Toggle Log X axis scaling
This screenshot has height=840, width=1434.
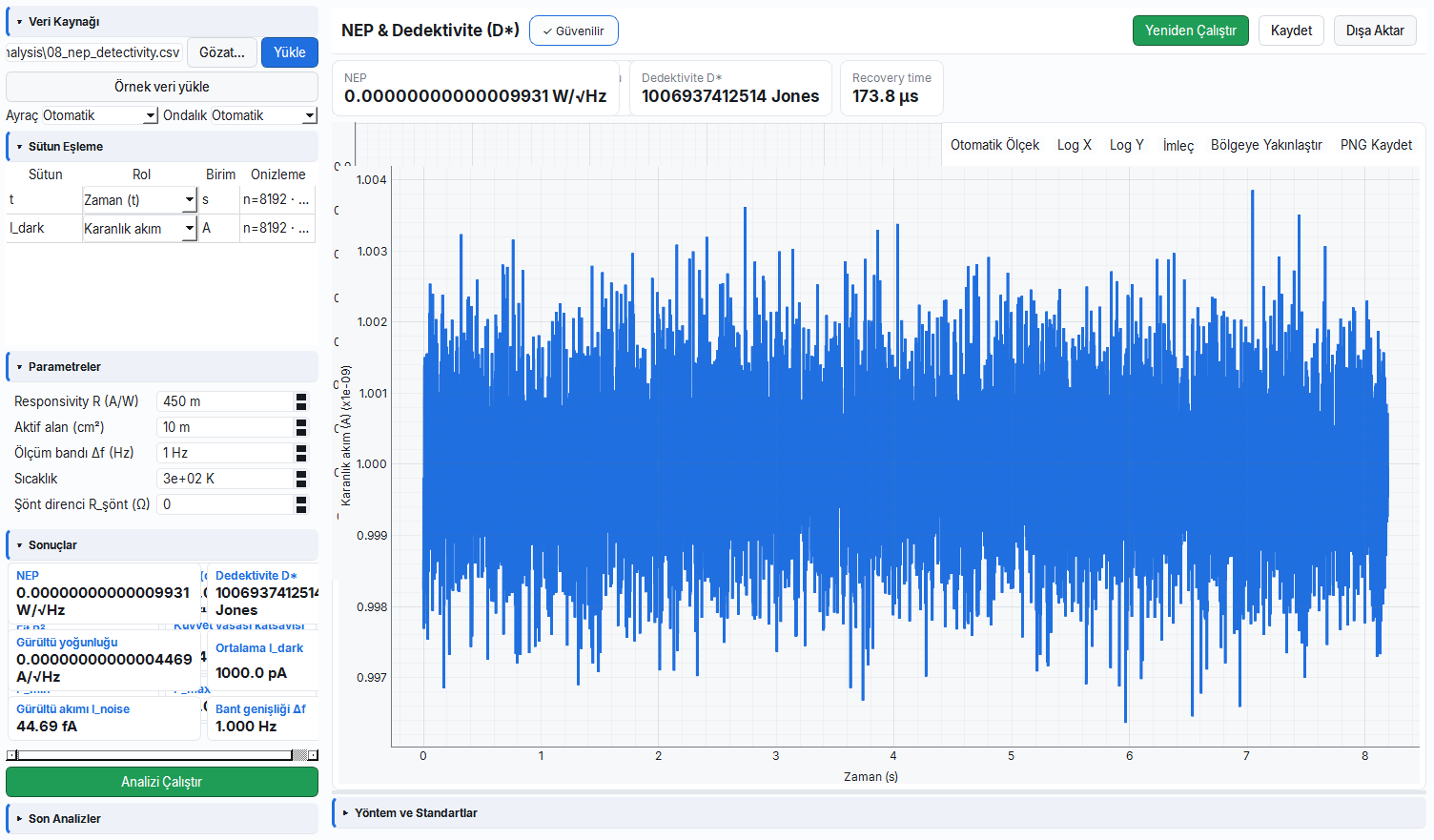pos(1074,145)
